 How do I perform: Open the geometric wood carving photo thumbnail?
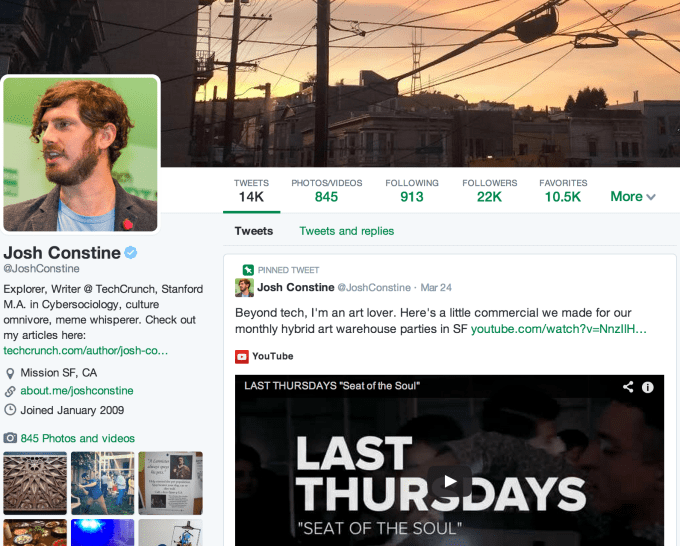(35, 483)
